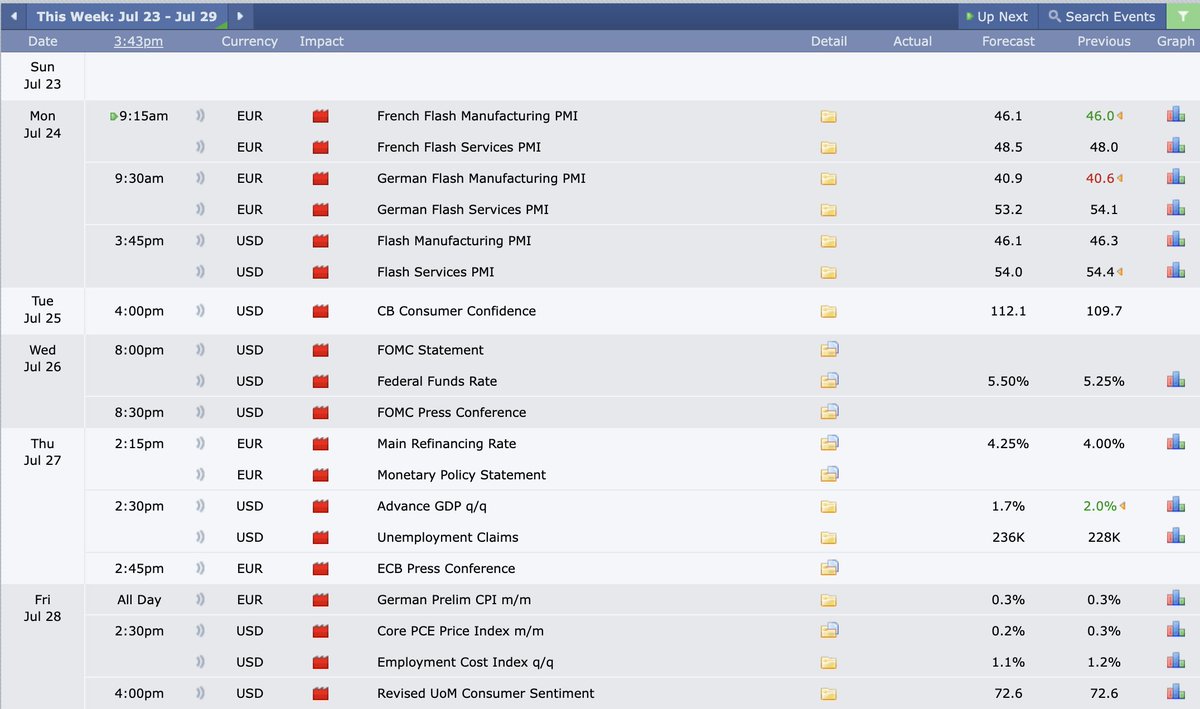Open detail folder for German Flash Services PMI
Image resolution: width=1200 pixels, height=709 pixels.
828,209
